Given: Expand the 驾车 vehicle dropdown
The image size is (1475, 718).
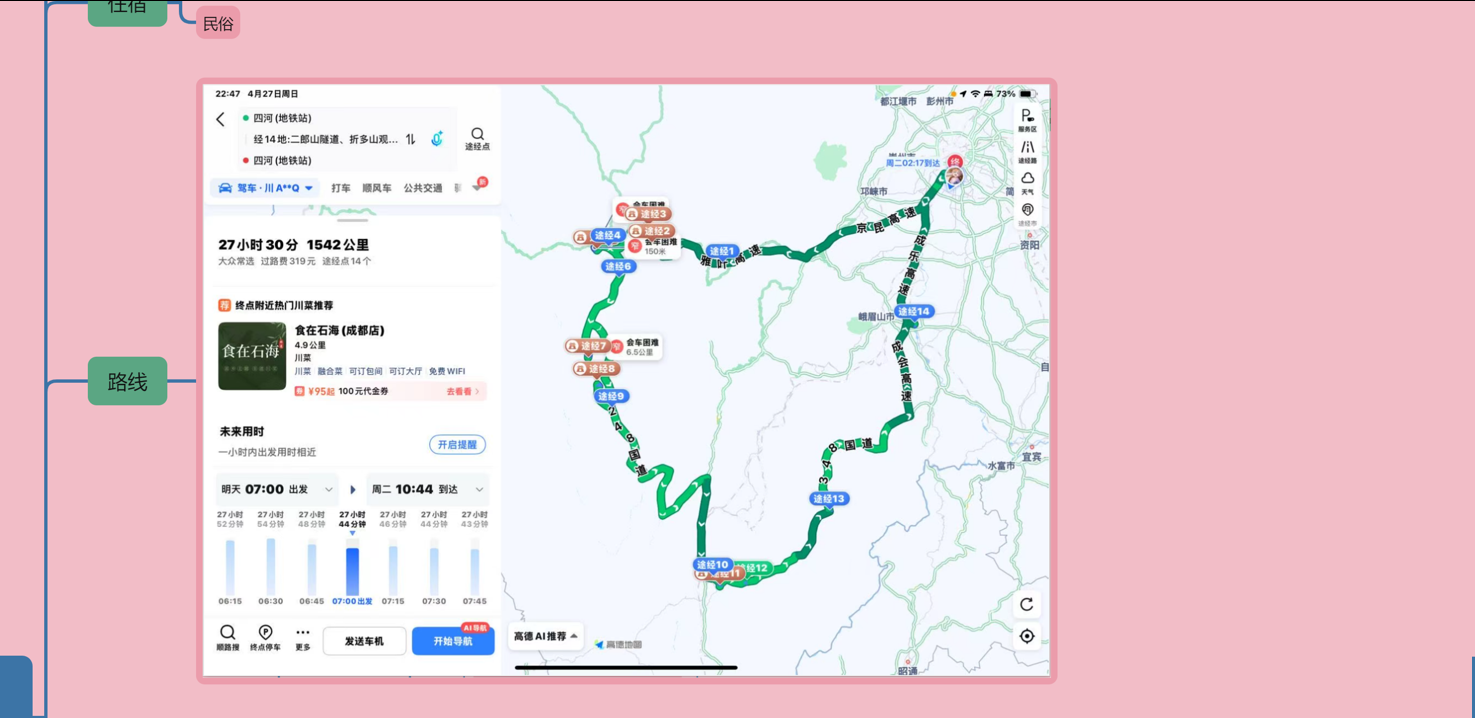Looking at the screenshot, I should pos(265,188).
